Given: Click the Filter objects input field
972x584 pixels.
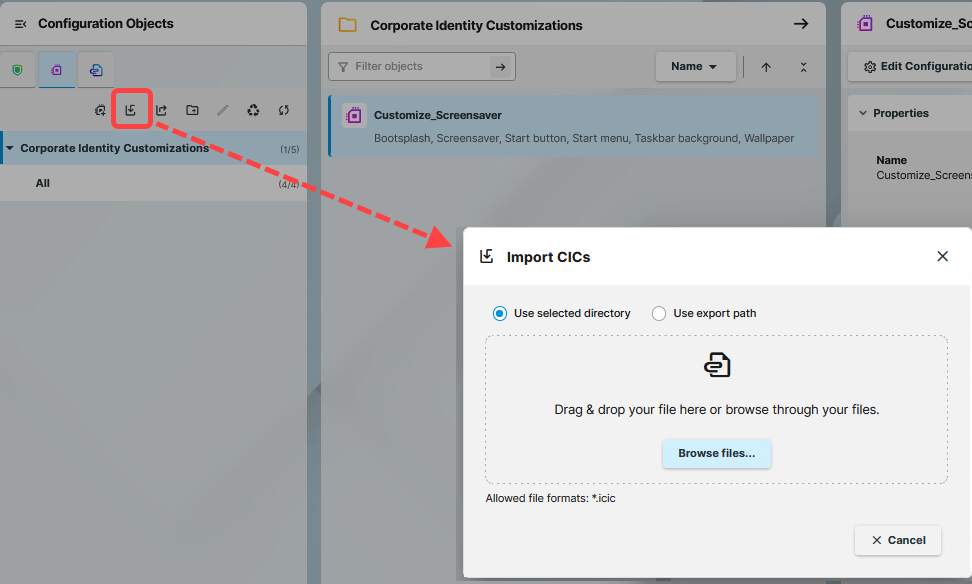Looking at the screenshot, I should coord(418,67).
